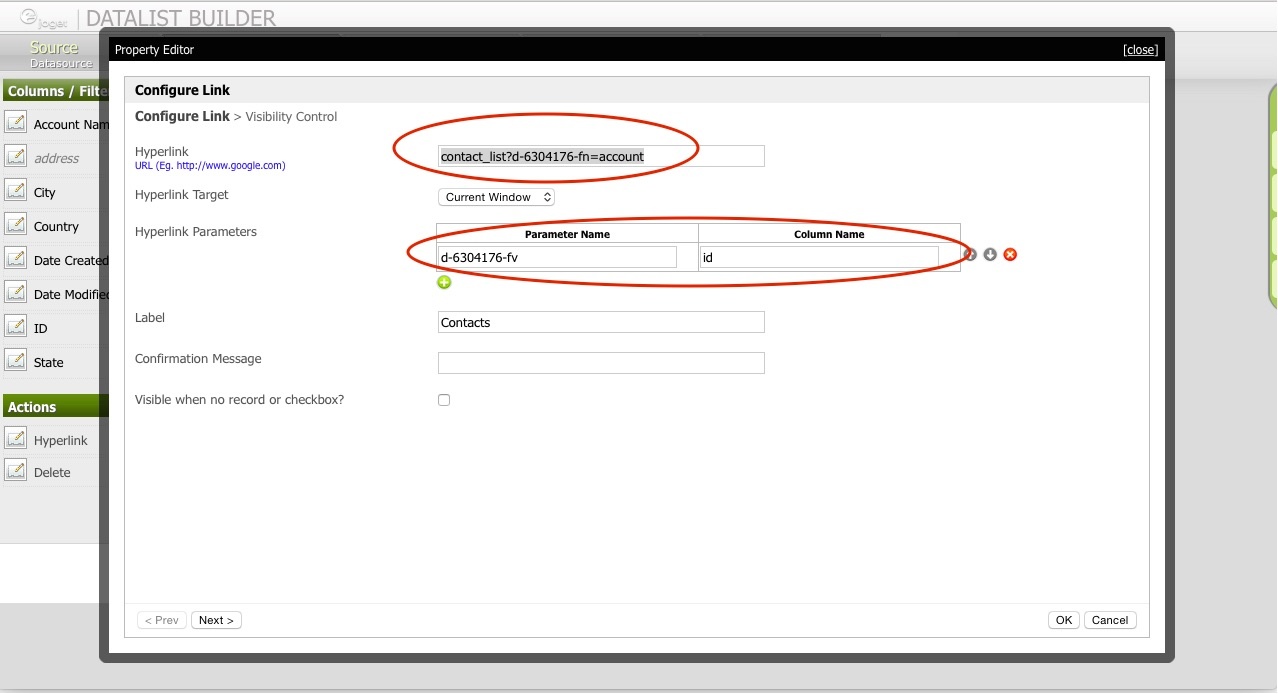Click the edit icon beside Hyperlink action
Image resolution: width=1278 pixels, height=694 pixels.
(15, 439)
